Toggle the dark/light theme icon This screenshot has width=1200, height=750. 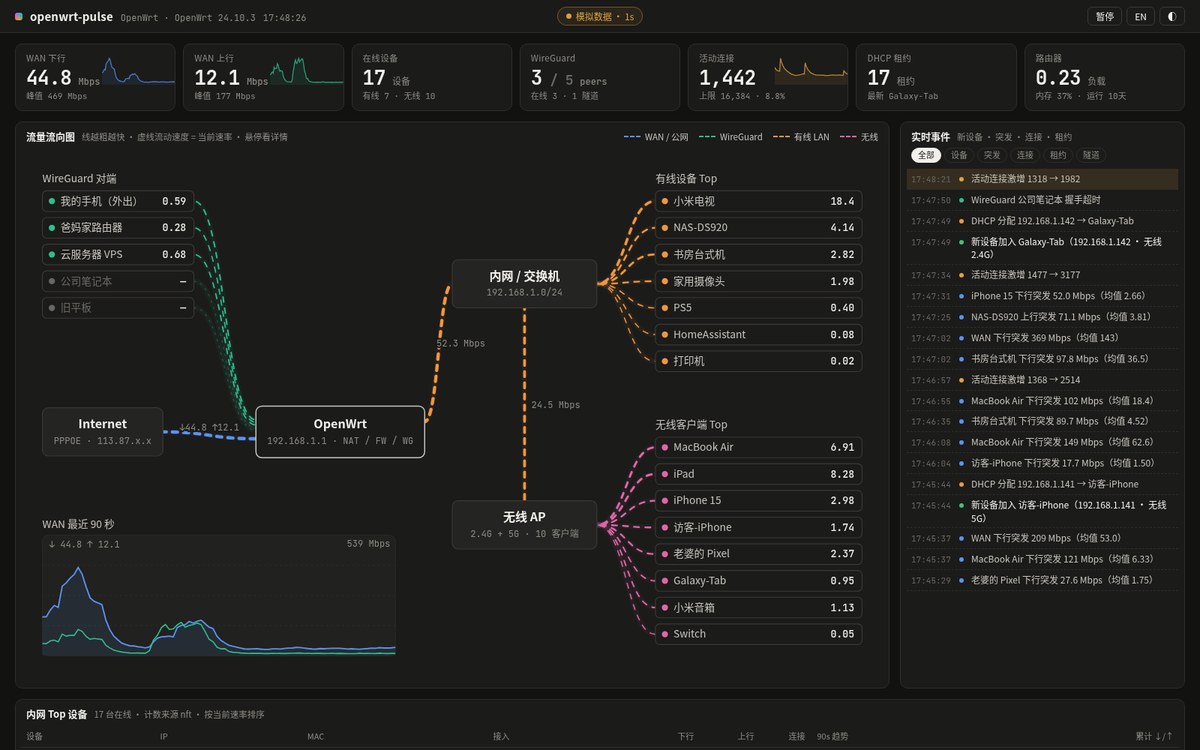click(1171, 17)
